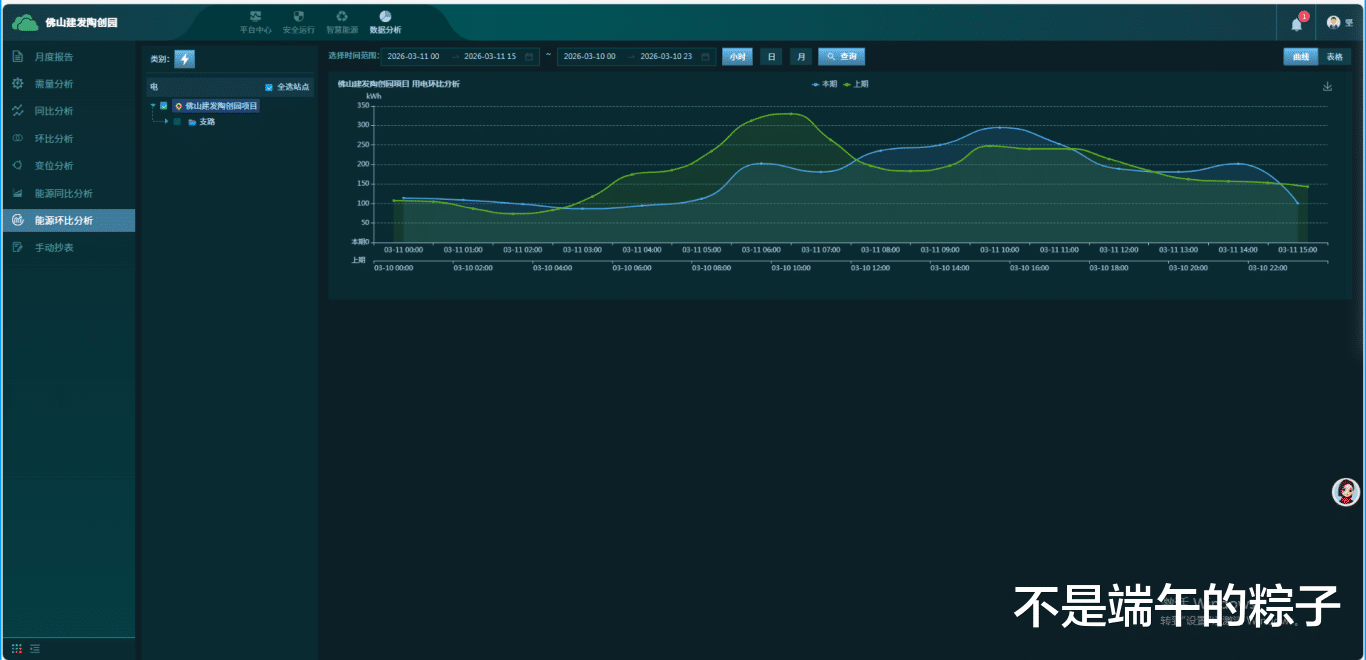Open the notification bell with red badge

click(1297, 22)
